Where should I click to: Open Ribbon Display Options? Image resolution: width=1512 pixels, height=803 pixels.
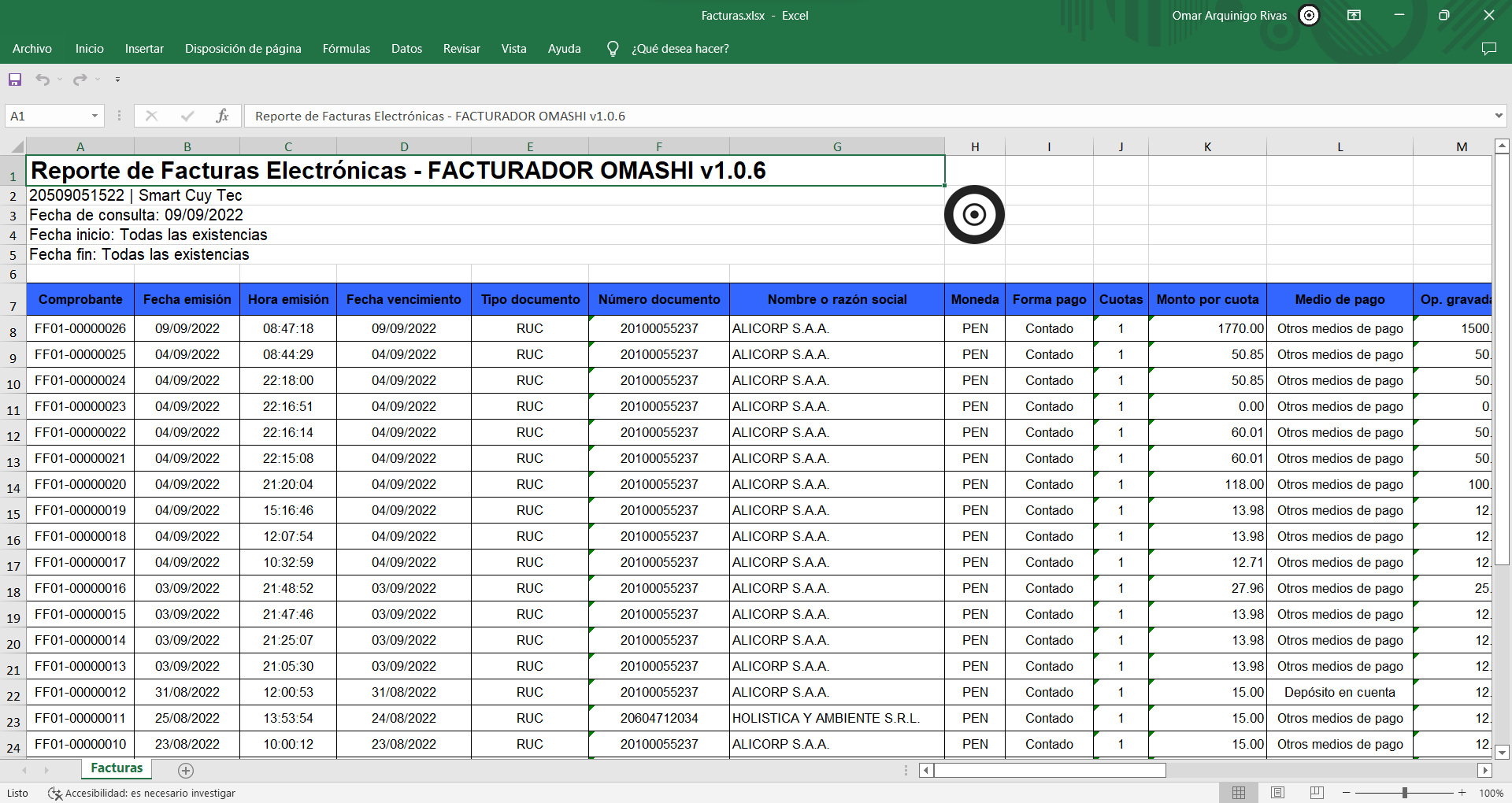(1354, 16)
